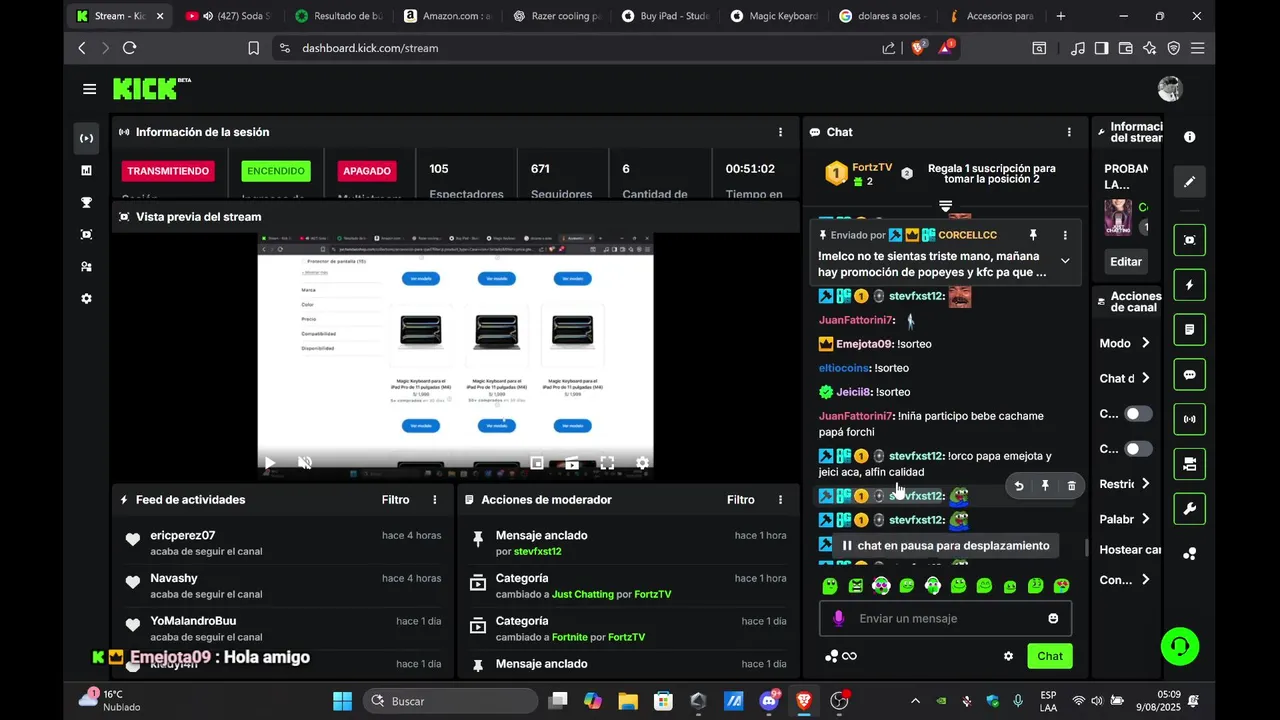Open the Fortnite category link

[574, 637]
